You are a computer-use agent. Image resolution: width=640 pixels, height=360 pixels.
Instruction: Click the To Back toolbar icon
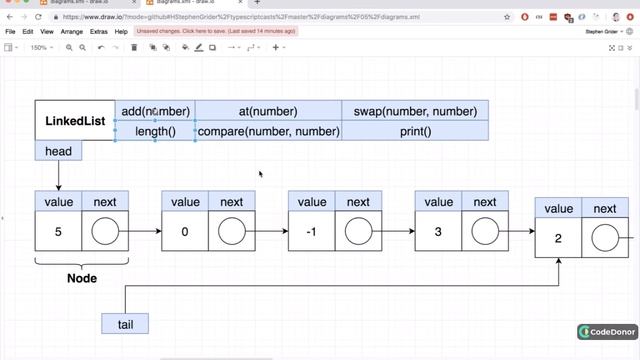[167, 48]
